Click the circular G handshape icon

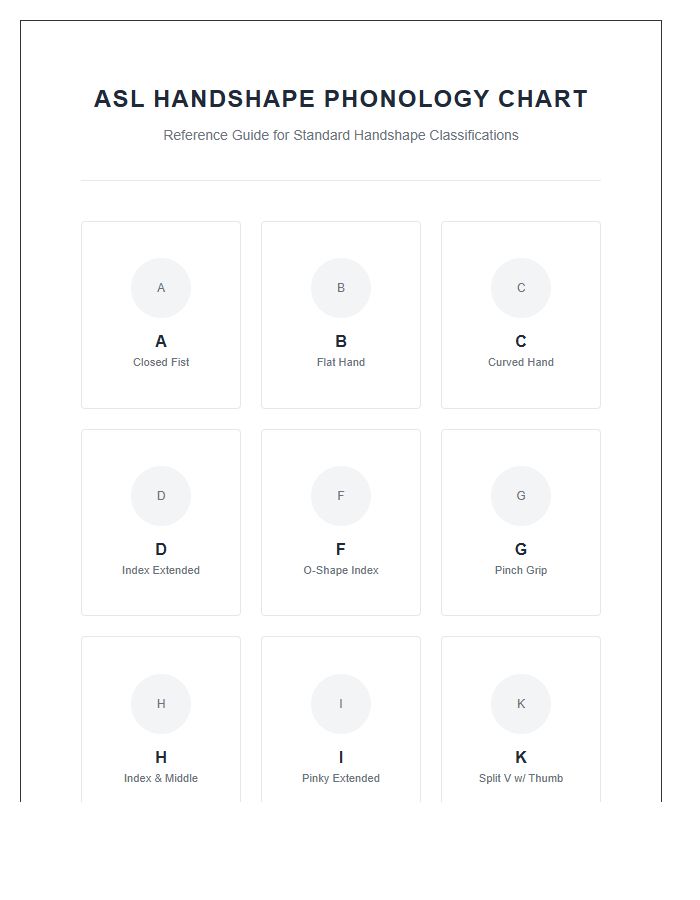[521, 495]
